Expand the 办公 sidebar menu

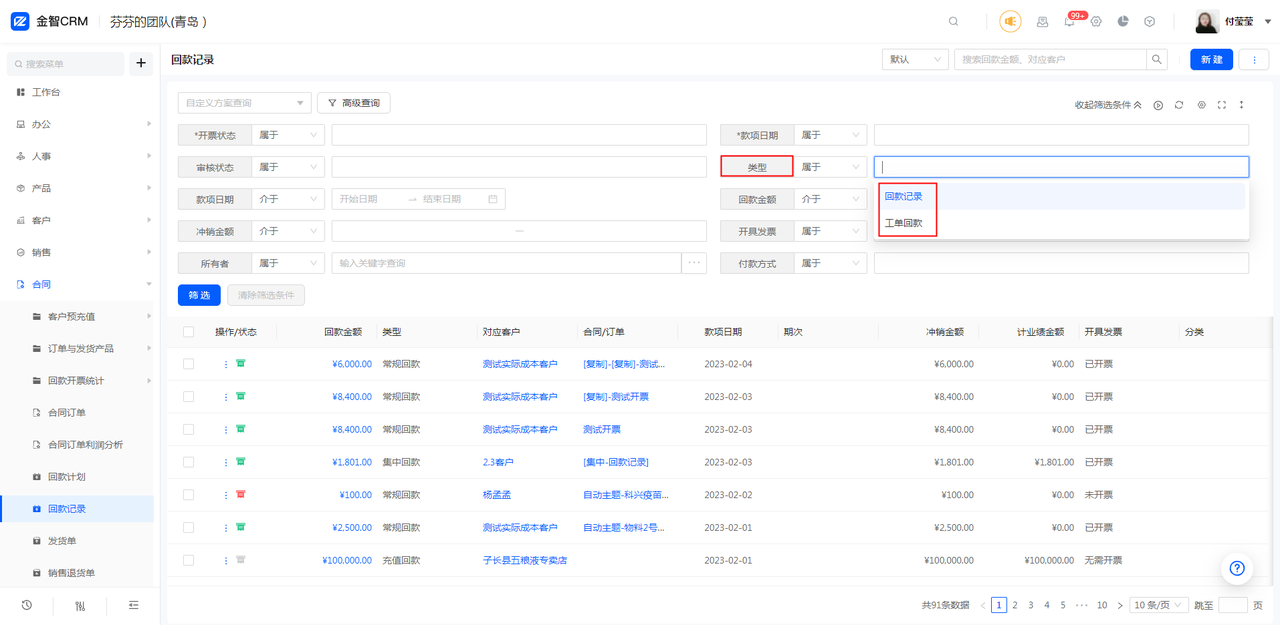pyautogui.click(x=77, y=124)
